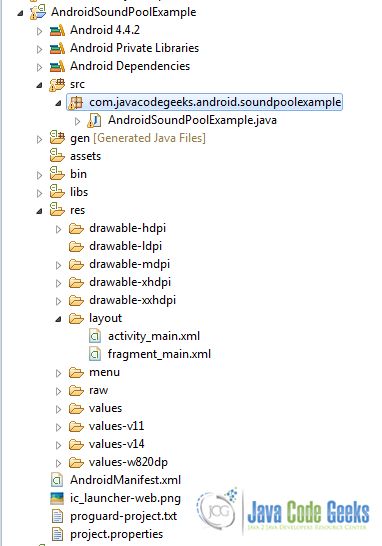Collapse the res folder node
Viewport: 382px width, 546px height.
click(40, 211)
